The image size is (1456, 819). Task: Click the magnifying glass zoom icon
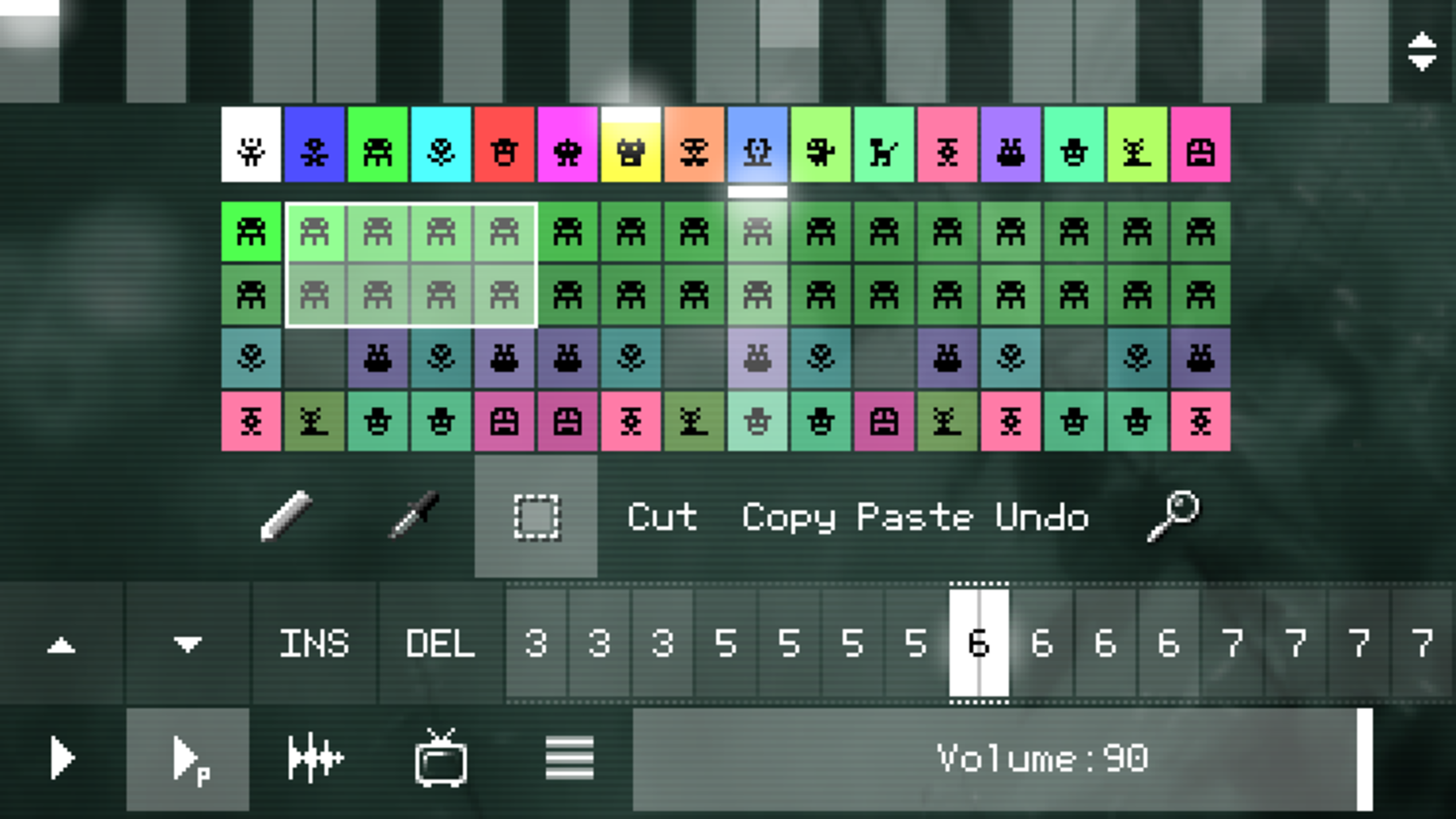click(x=1173, y=516)
